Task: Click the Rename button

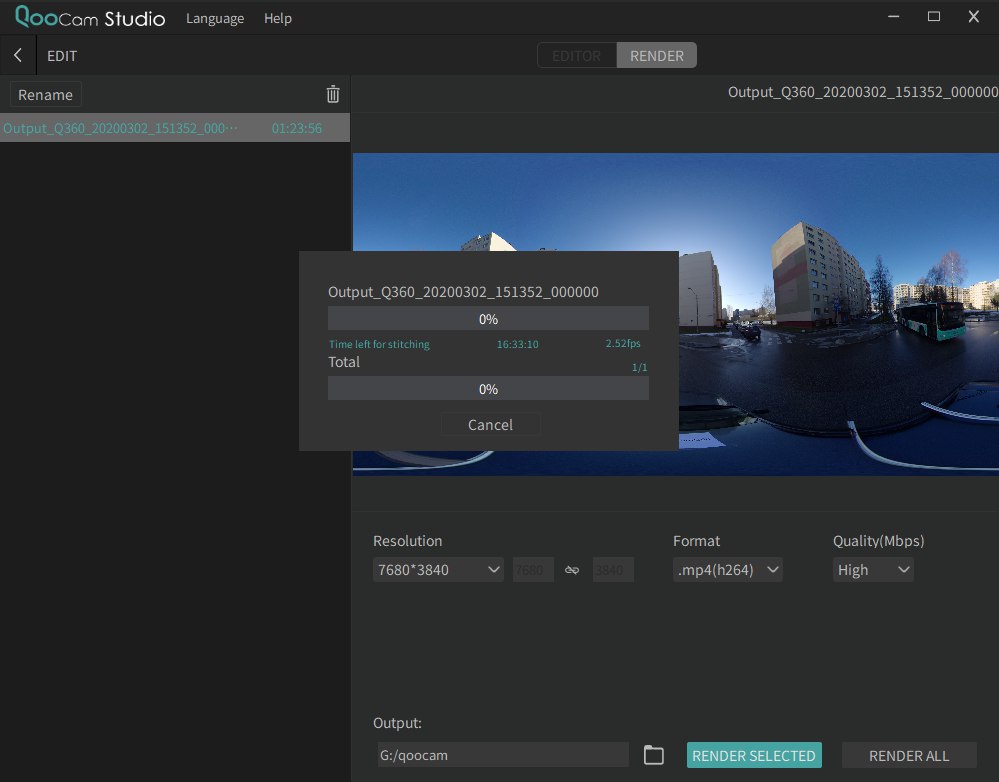Action: click(45, 95)
